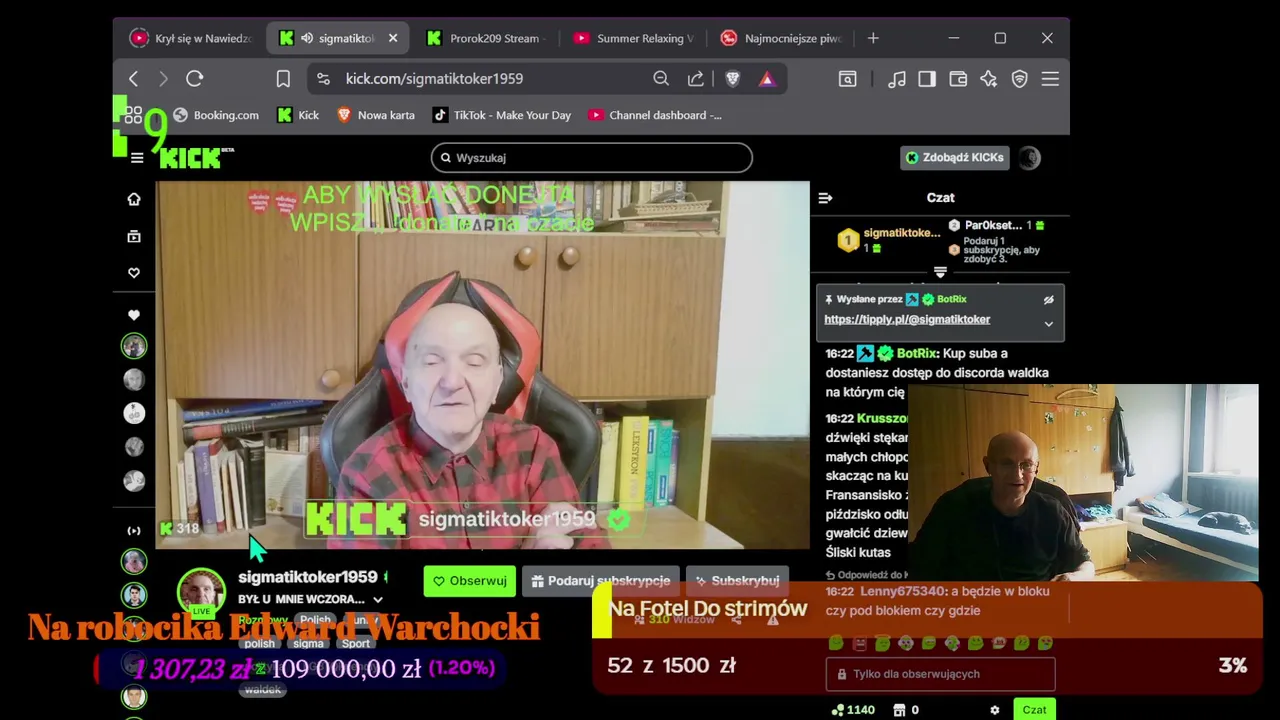Toggle the browser sidebar panel icon
The image size is (1280, 720).
pos(927,78)
